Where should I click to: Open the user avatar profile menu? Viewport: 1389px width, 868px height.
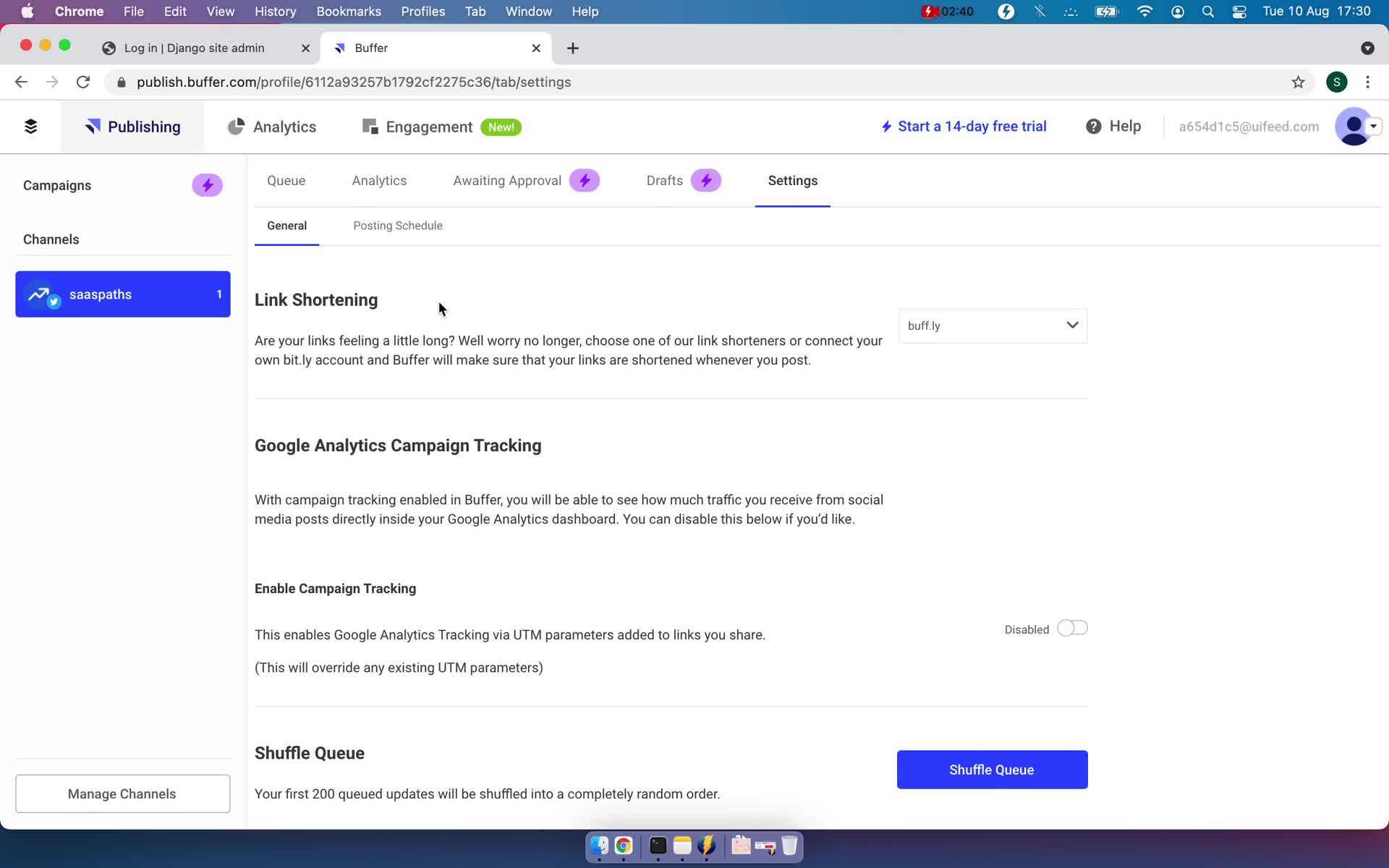tap(1354, 127)
